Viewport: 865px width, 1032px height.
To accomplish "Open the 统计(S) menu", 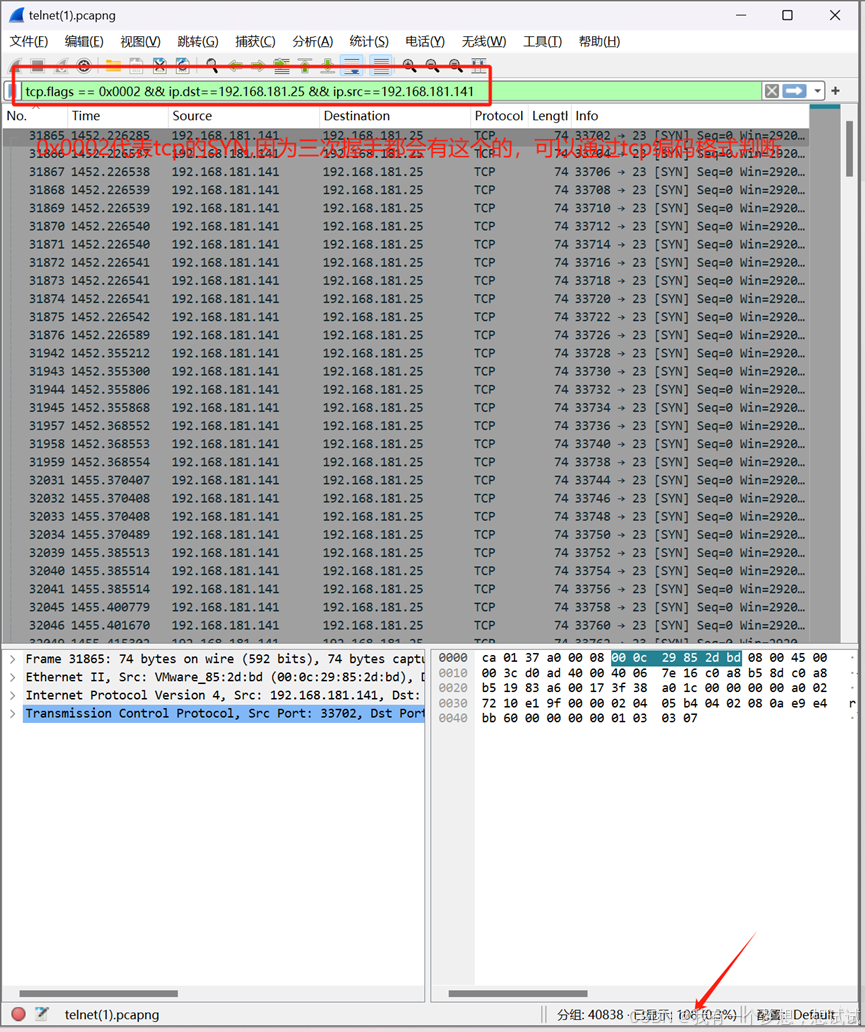I will pos(368,41).
